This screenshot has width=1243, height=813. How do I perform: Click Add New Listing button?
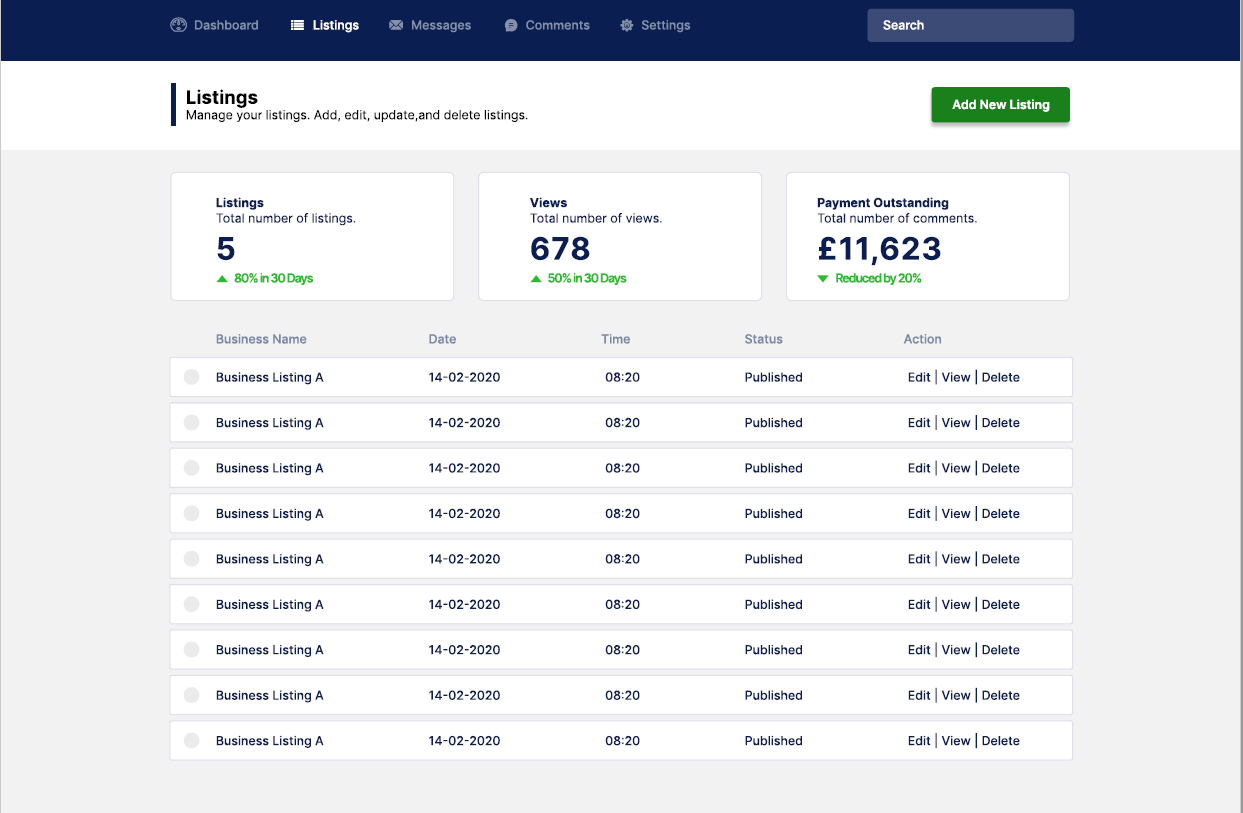(x=1001, y=104)
